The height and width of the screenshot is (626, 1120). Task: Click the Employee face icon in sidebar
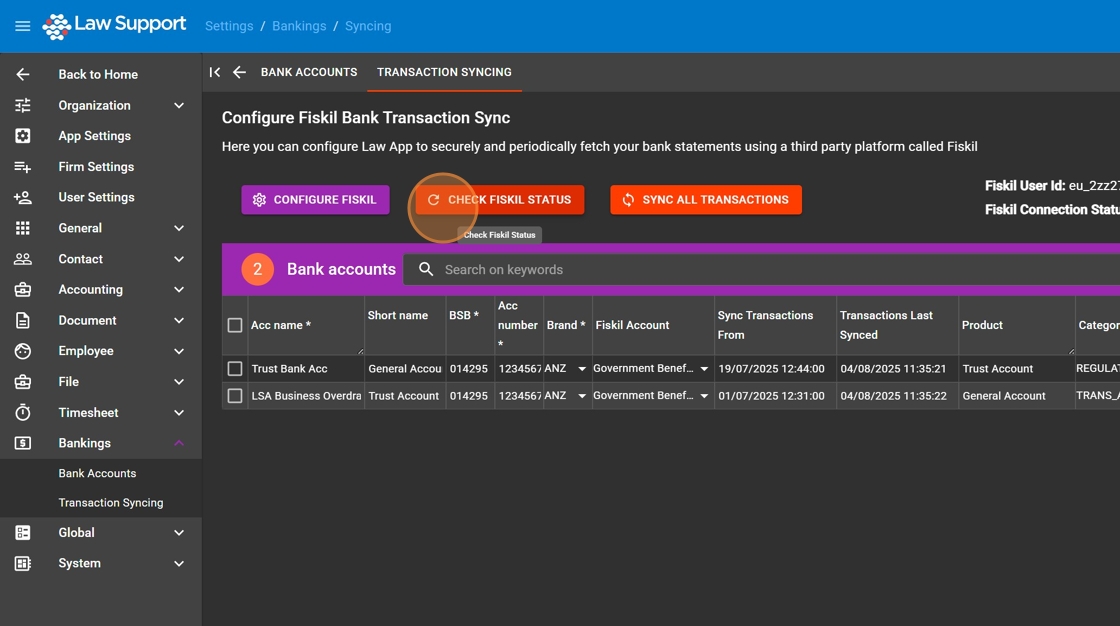23,351
